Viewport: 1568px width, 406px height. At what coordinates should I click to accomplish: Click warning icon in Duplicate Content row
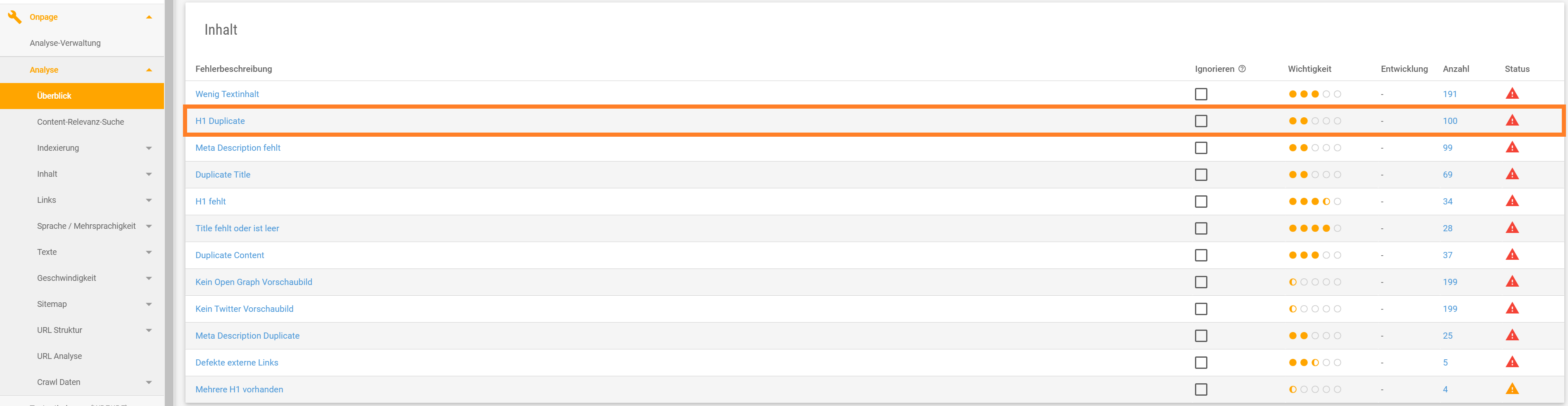point(1512,255)
